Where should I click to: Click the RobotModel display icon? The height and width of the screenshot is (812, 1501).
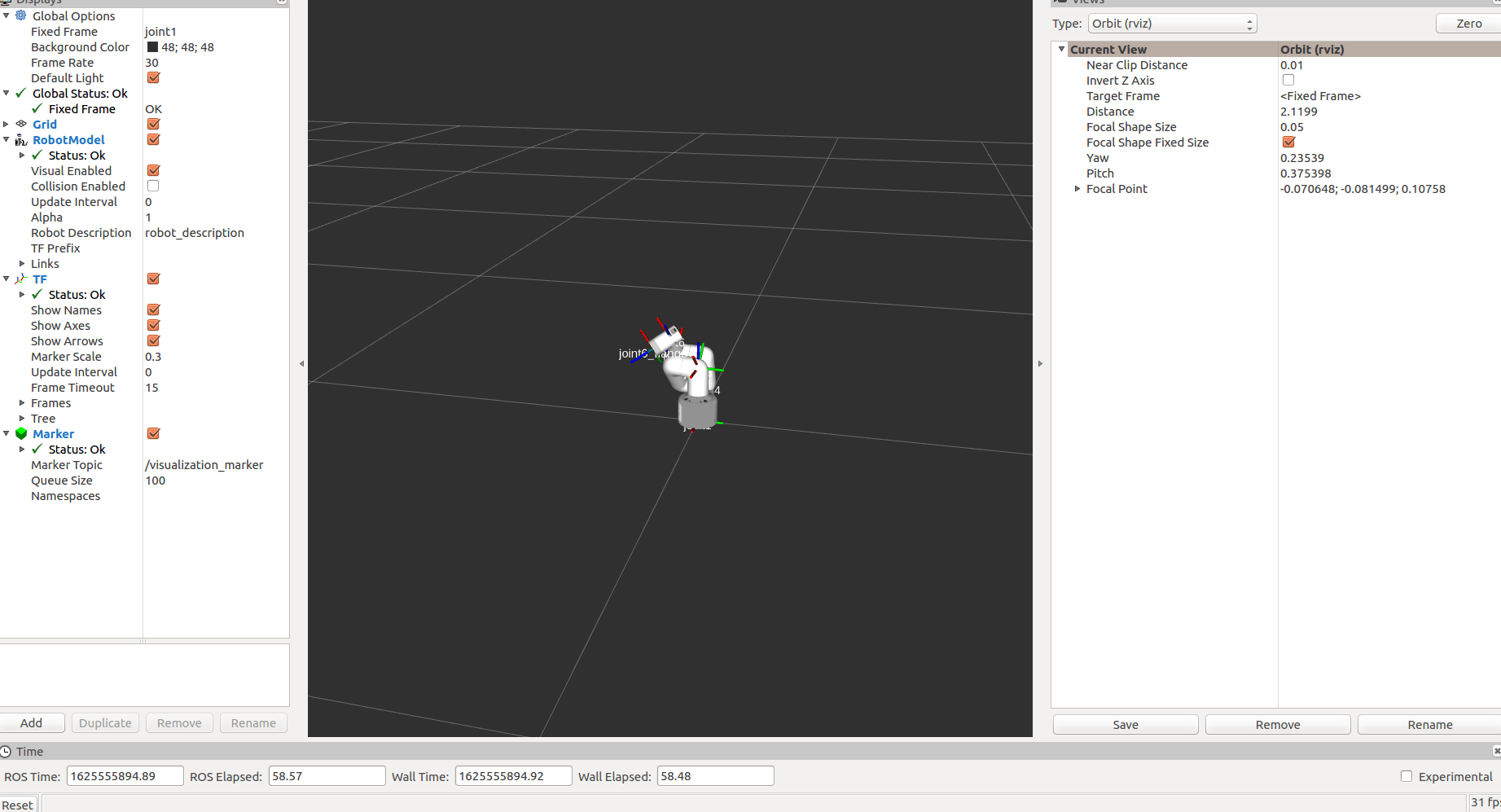(21, 140)
